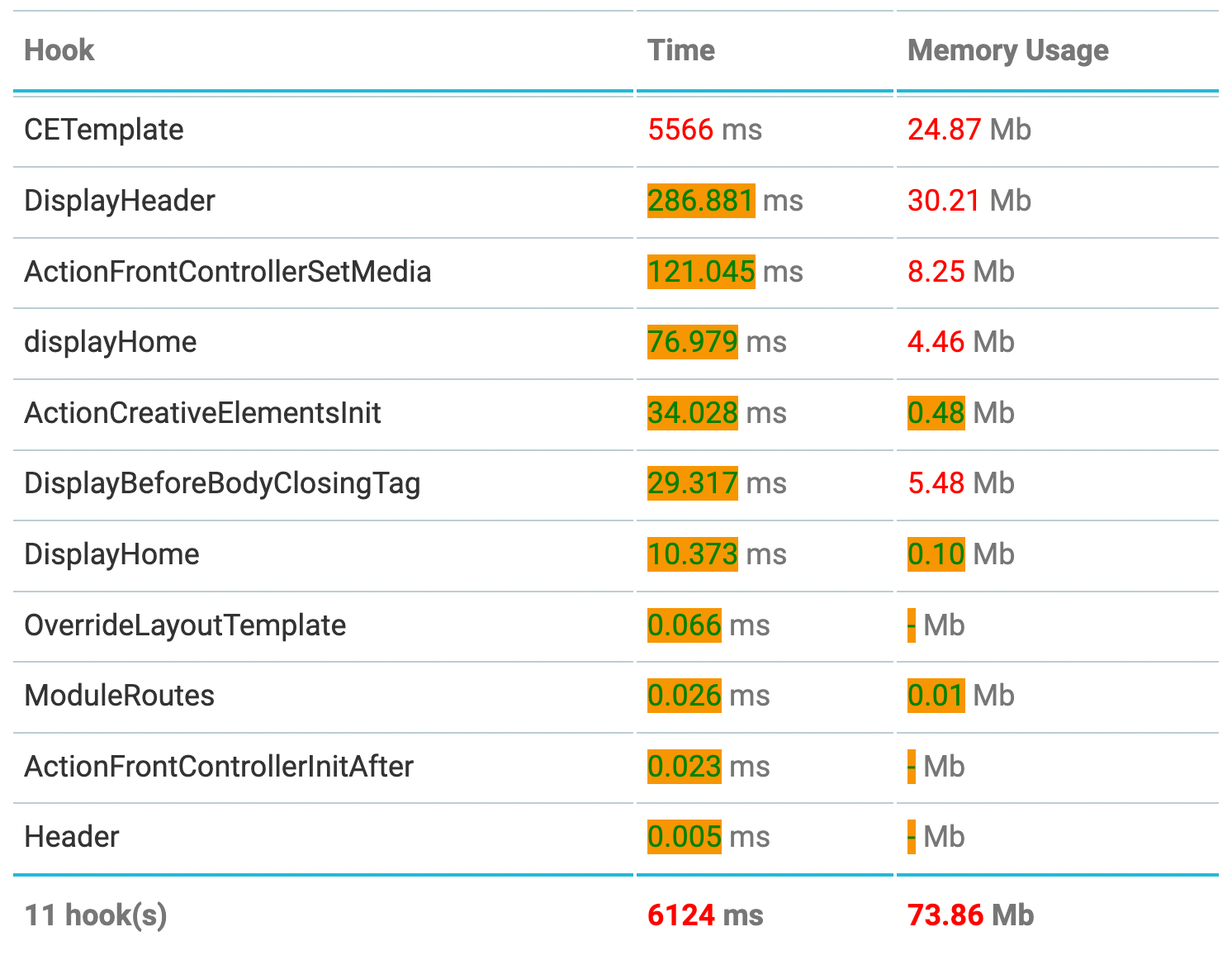Click the OverrideLayoutTemplate hook name
This screenshot has width=1232, height=960.
(185, 625)
